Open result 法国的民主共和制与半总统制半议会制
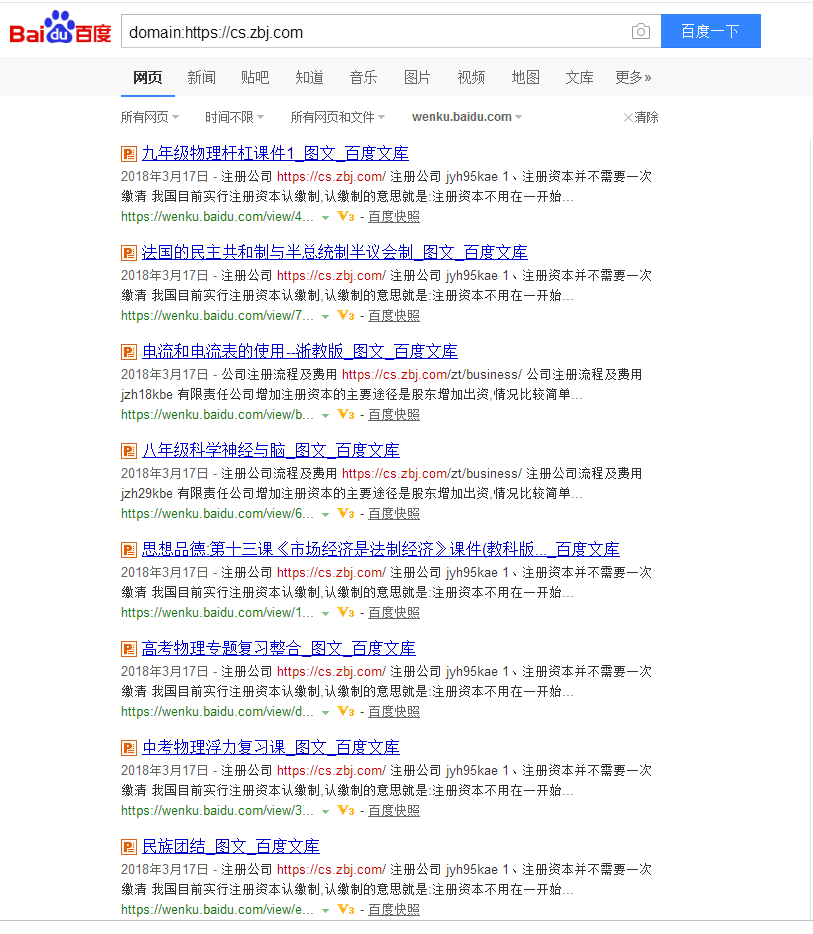 (x=335, y=253)
